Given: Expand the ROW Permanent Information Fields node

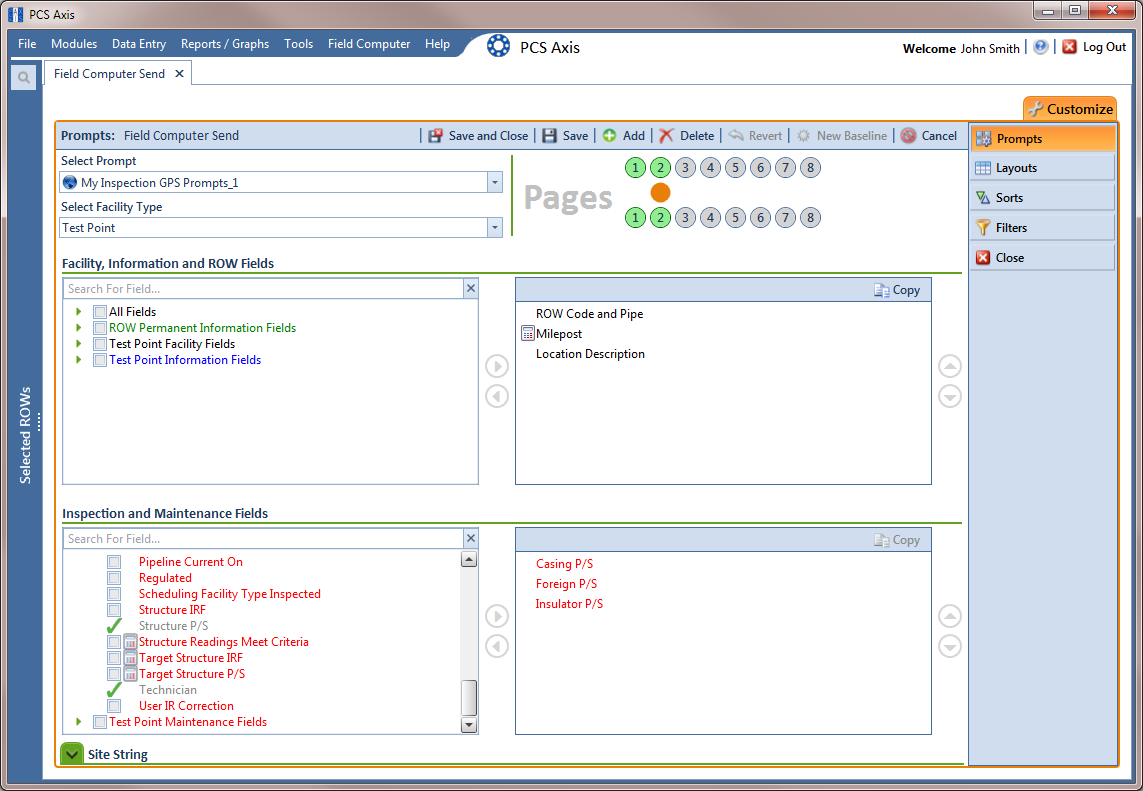Looking at the screenshot, I should tap(79, 328).
